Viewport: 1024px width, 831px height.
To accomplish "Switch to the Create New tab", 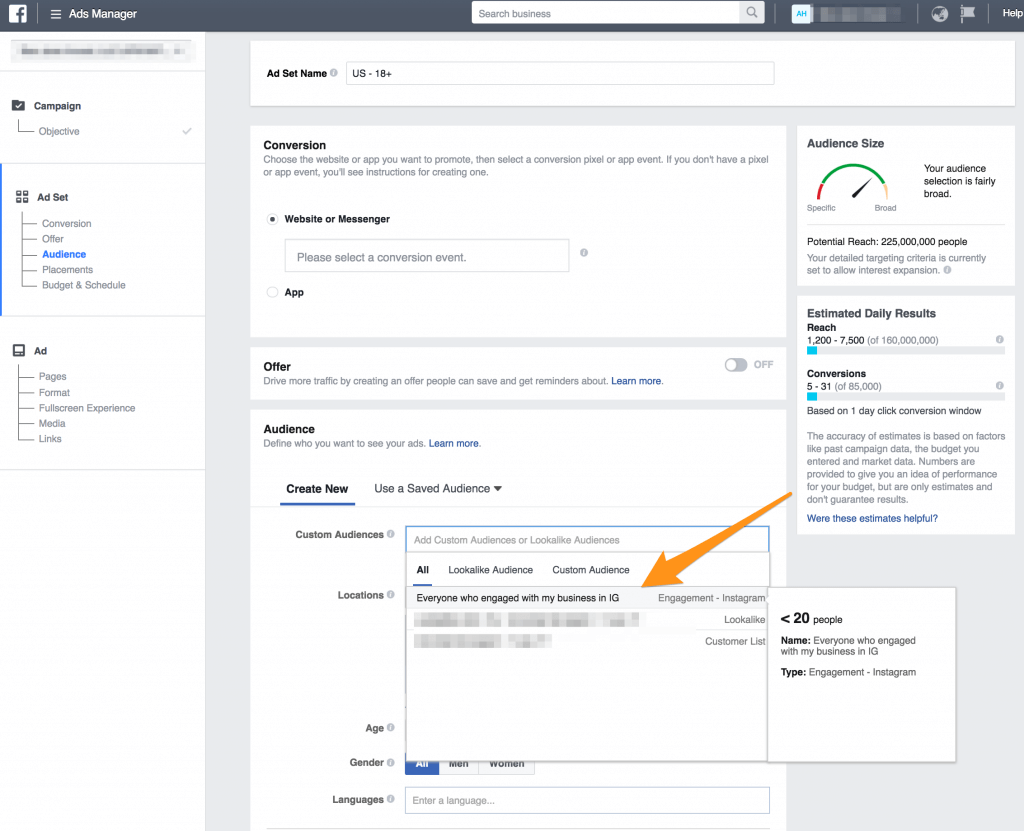I will 317,488.
